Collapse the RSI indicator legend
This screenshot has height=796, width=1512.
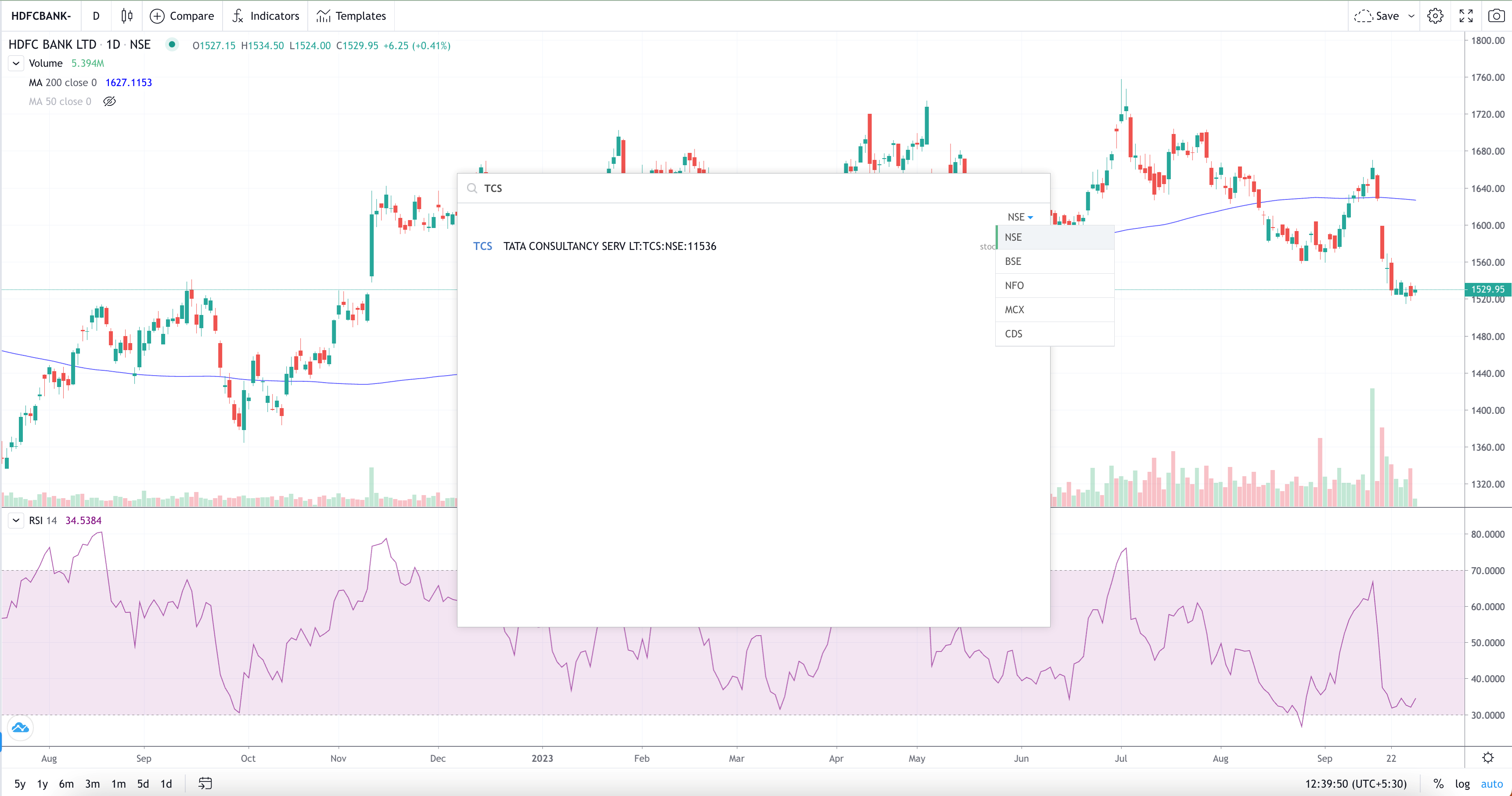(x=16, y=521)
